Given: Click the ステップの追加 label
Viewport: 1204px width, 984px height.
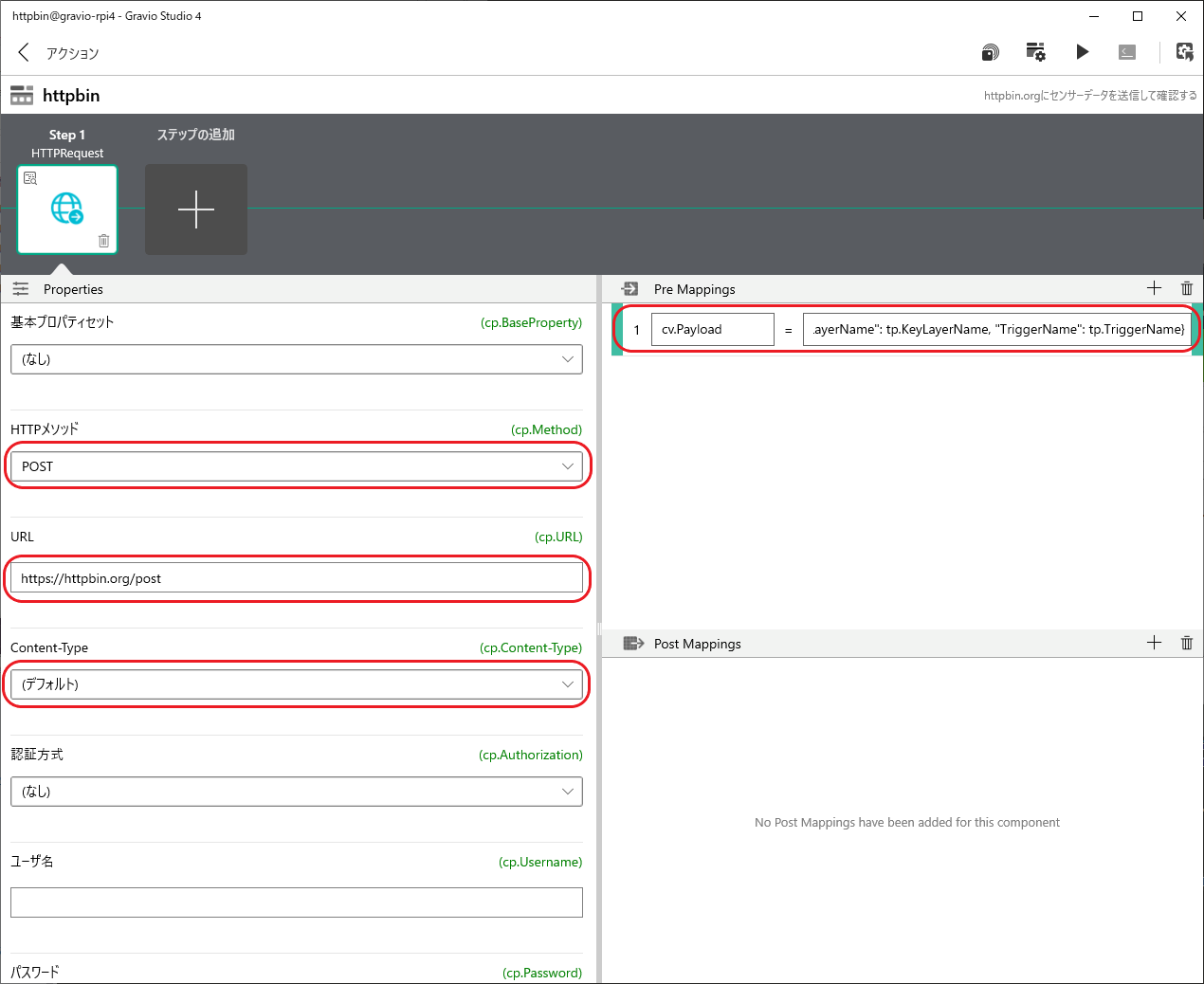Looking at the screenshot, I should coord(196,135).
